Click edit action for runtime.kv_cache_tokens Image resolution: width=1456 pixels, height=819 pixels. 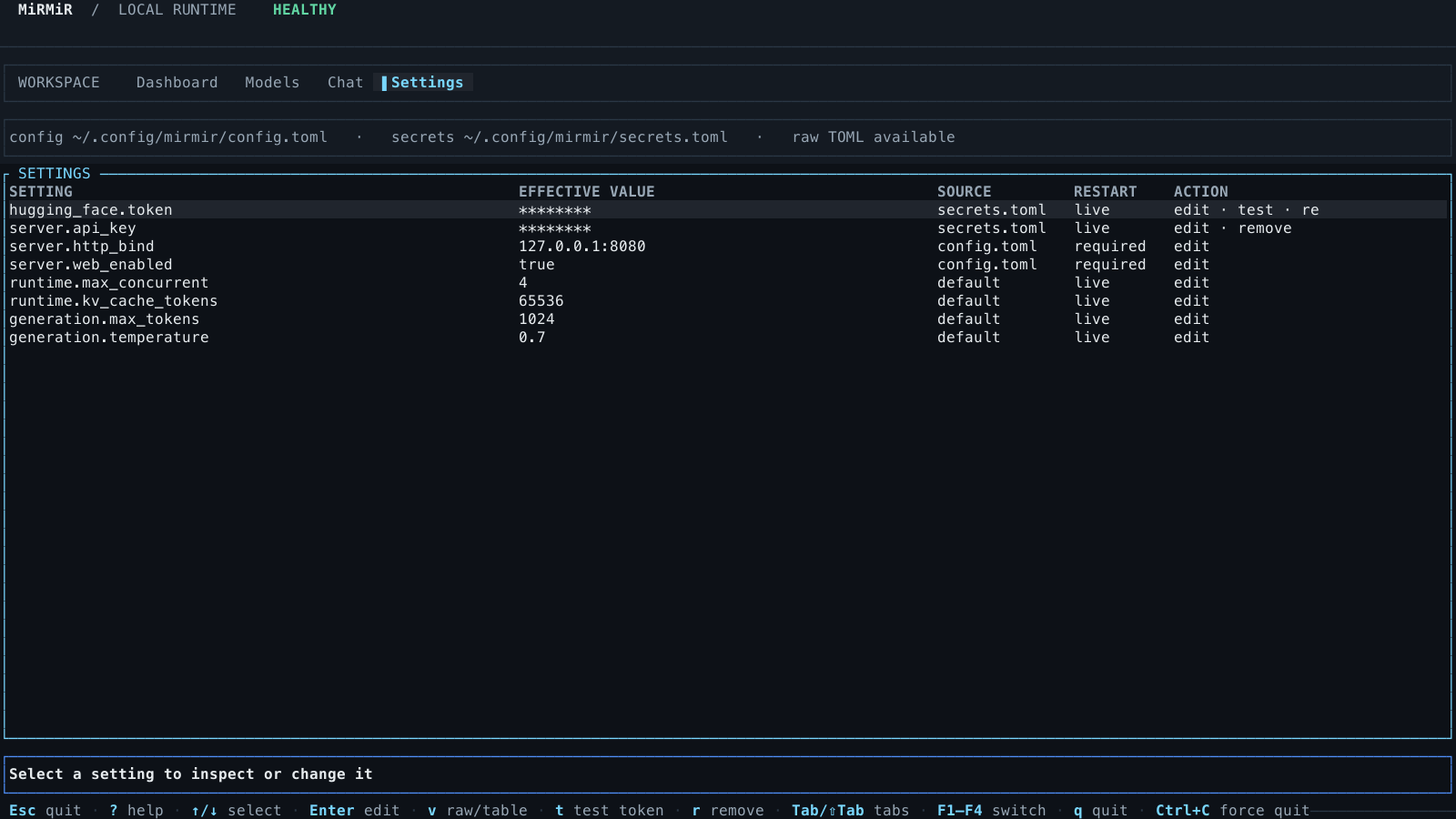pyautogui.click(x=1192, y=301)
